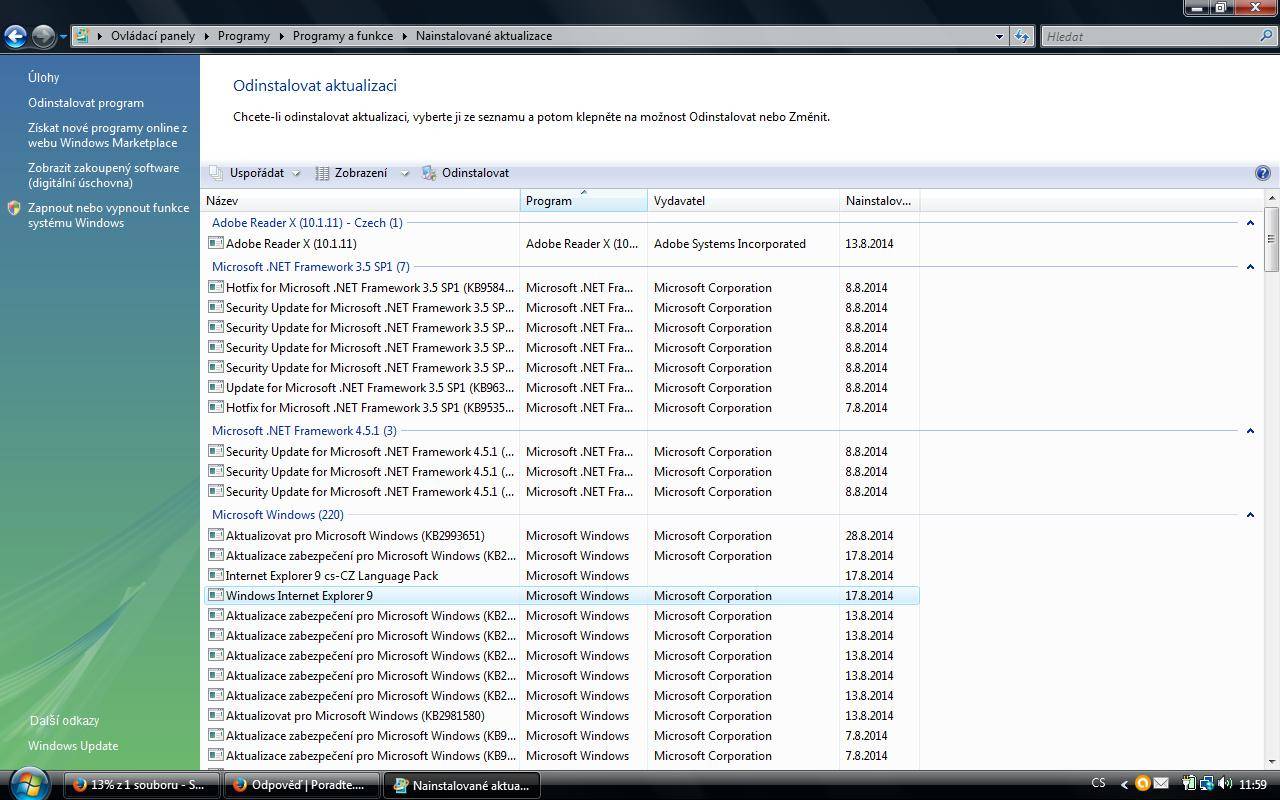Screen dimensions: 1280x800
Task: Open Programy a funkce breadcrumb
Action: click(343, 36)
